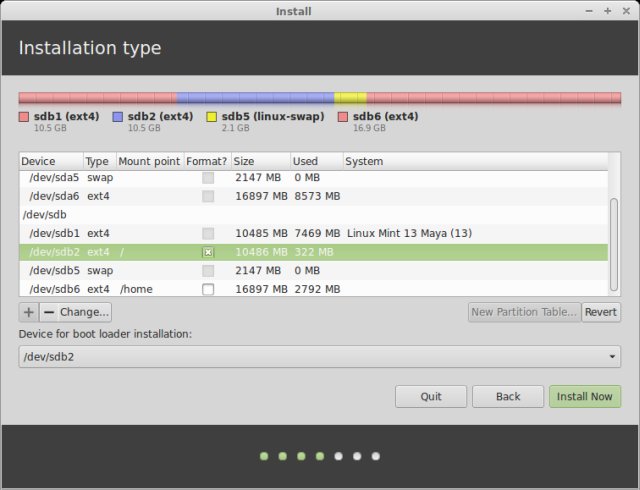640x490 pixels.
Task: Click the minus icon to remove partition
Action: (x=48, y=312)
